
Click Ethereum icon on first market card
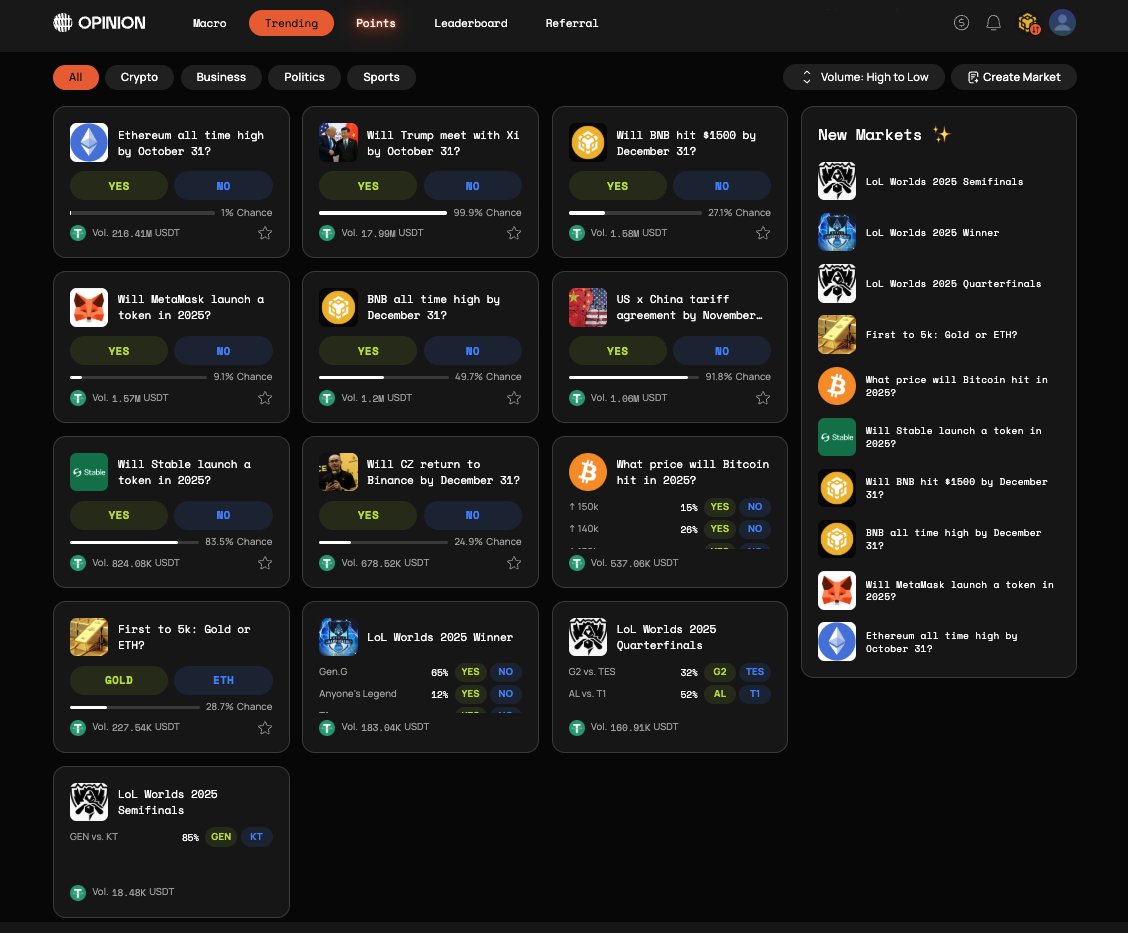tap(88, 142)
